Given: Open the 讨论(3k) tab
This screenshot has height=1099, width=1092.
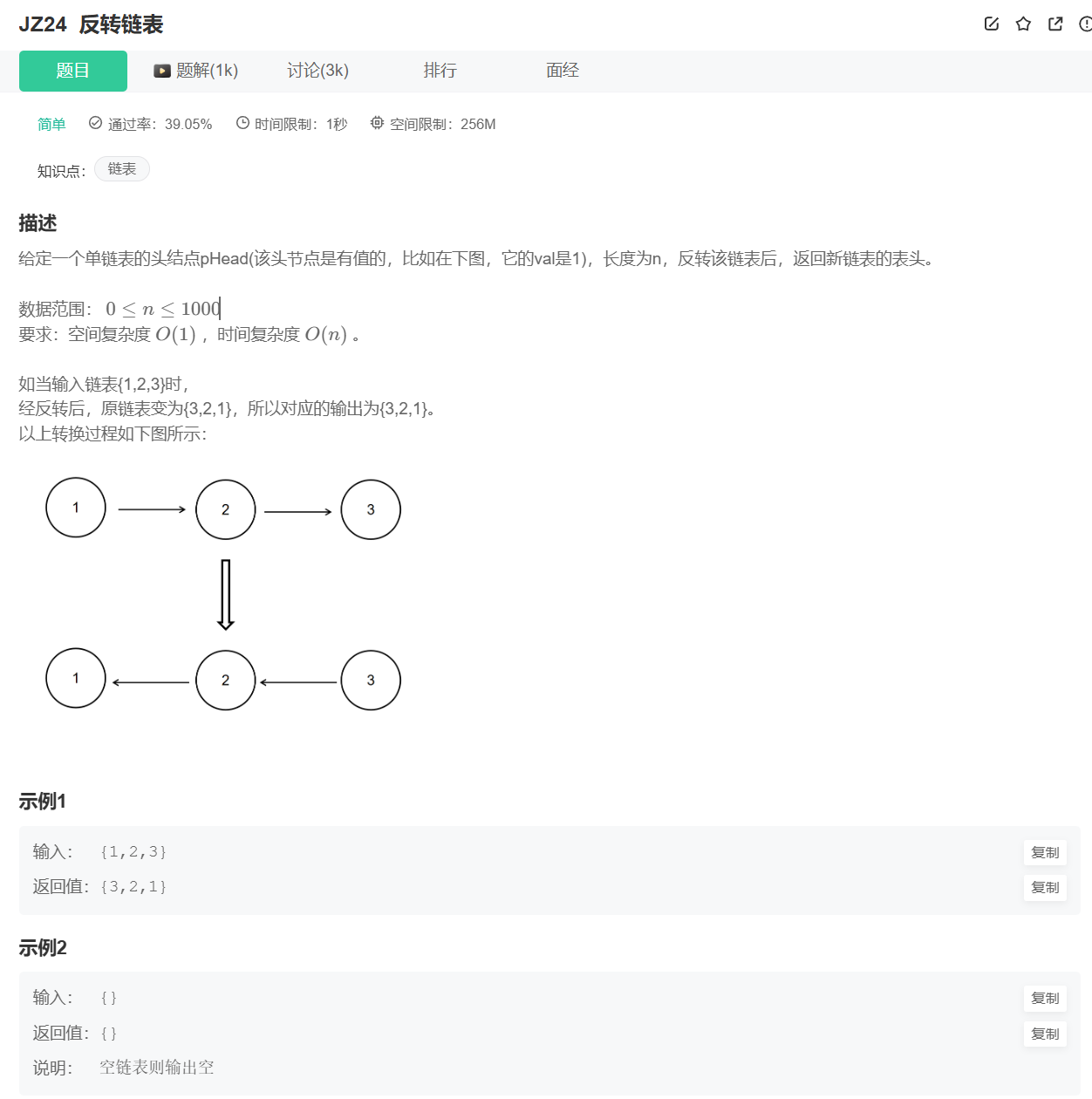Looking at the screenshot, I should (318, 71).
